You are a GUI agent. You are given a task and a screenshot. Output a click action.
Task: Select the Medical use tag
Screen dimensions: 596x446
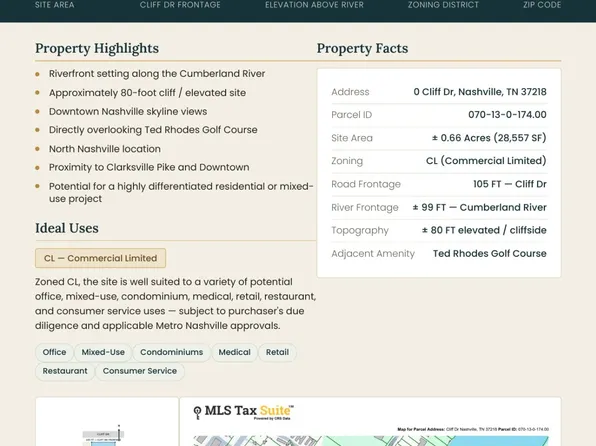click(x=235, y=352)
